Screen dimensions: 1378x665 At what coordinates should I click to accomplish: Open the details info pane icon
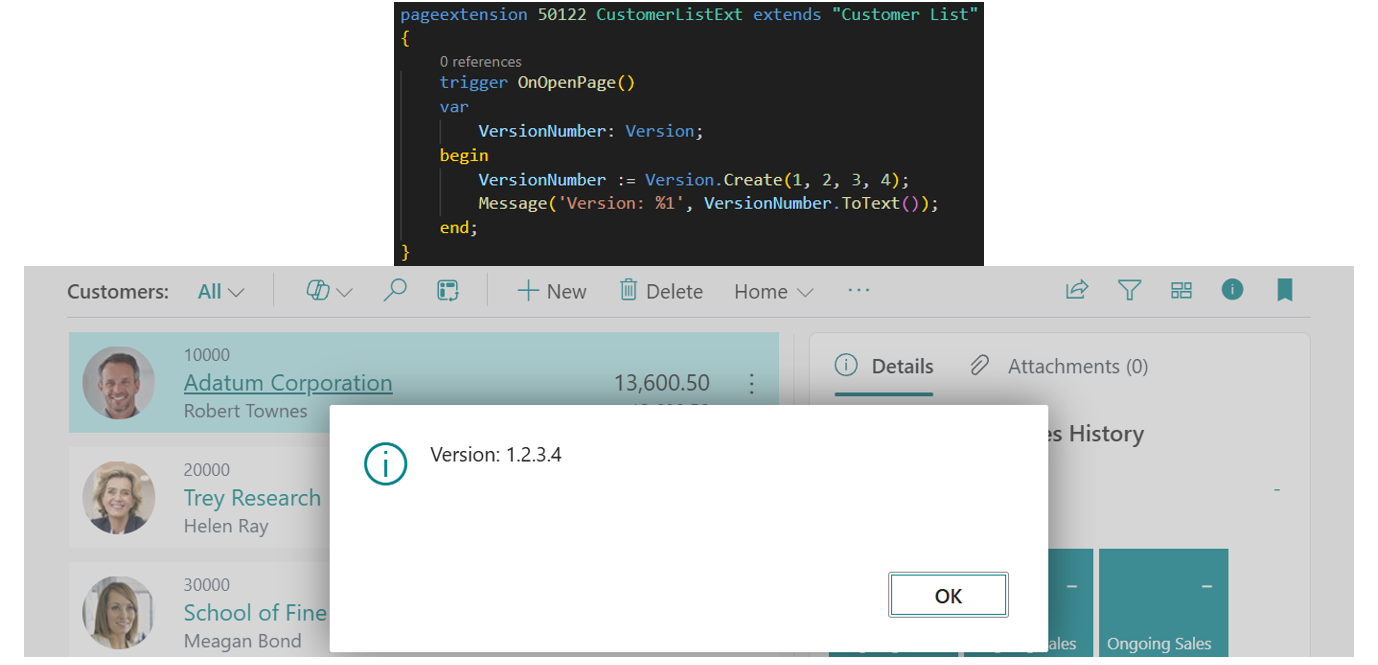click(1232, 290)
